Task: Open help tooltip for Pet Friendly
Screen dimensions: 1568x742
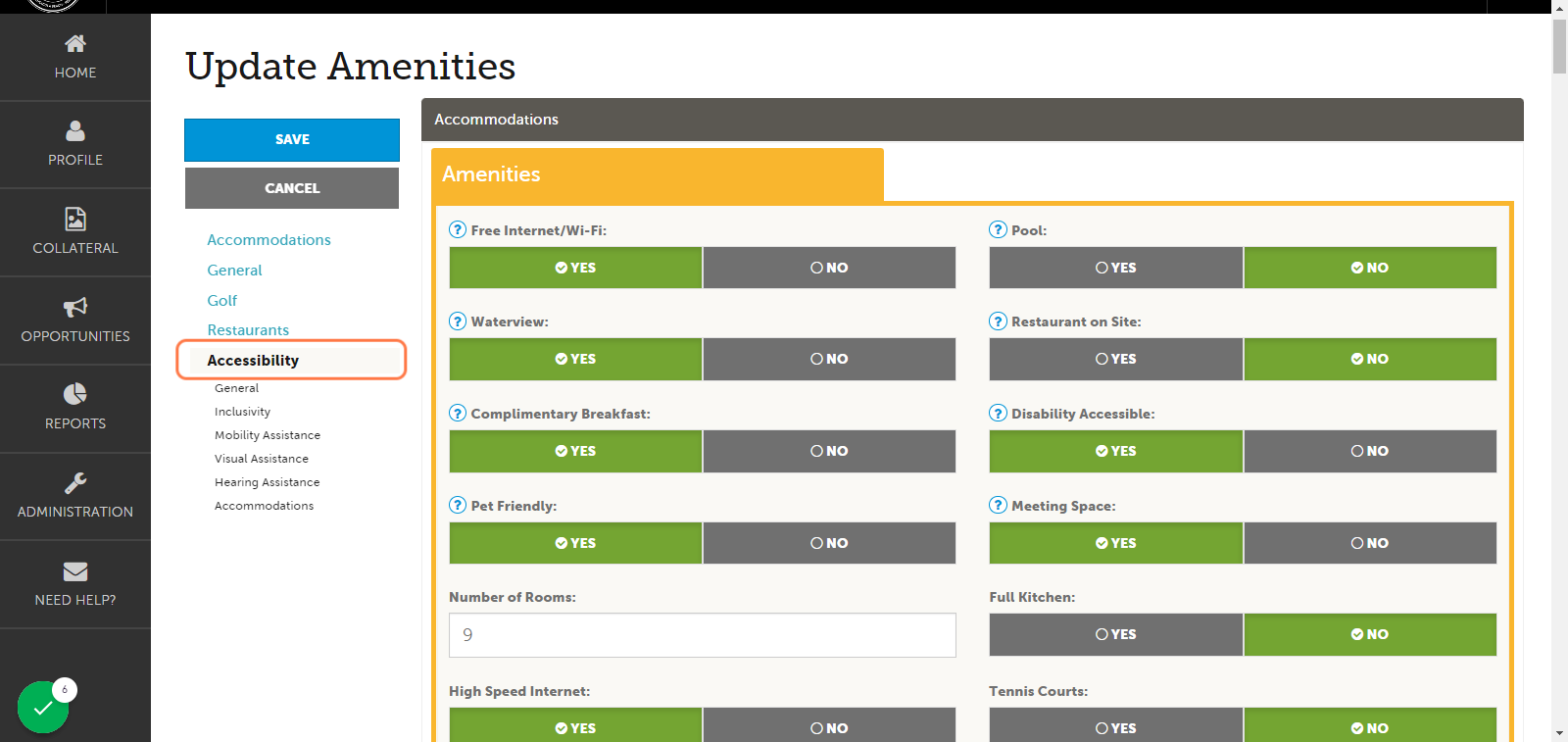Action: (458, 505)
